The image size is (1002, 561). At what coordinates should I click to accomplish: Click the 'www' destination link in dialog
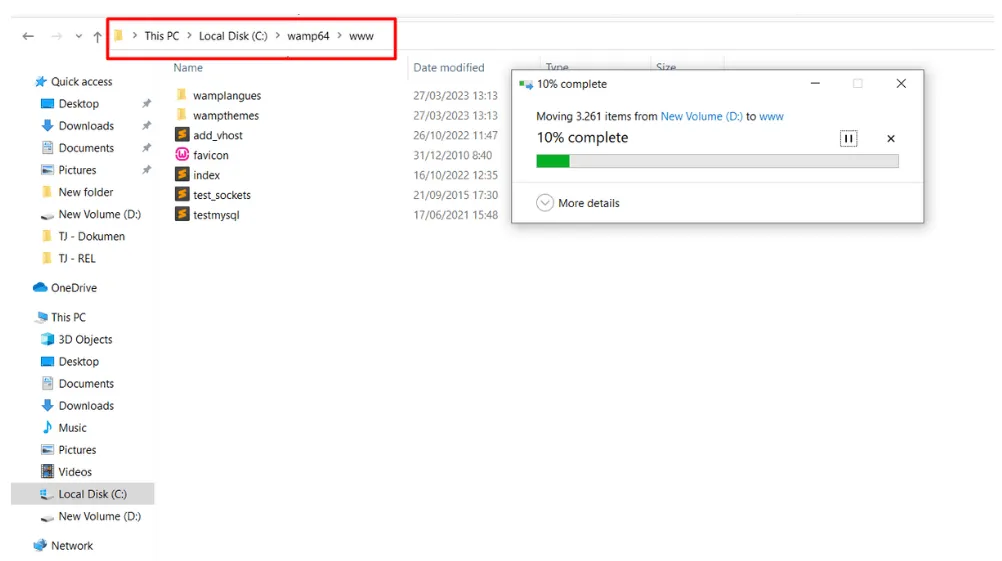(771, 116)
